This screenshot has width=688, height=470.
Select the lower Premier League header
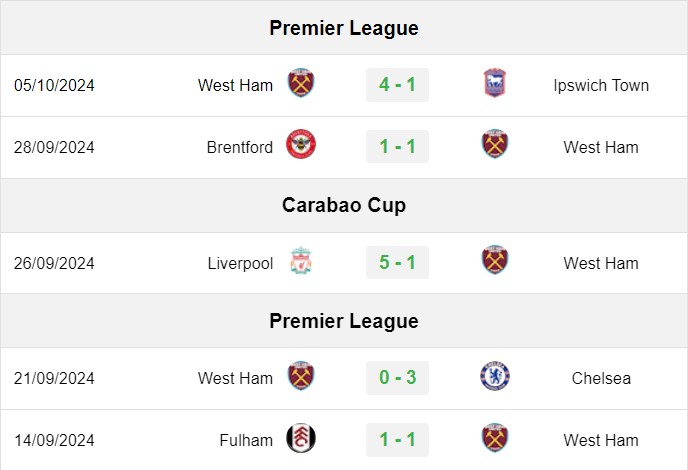[344, 321]
